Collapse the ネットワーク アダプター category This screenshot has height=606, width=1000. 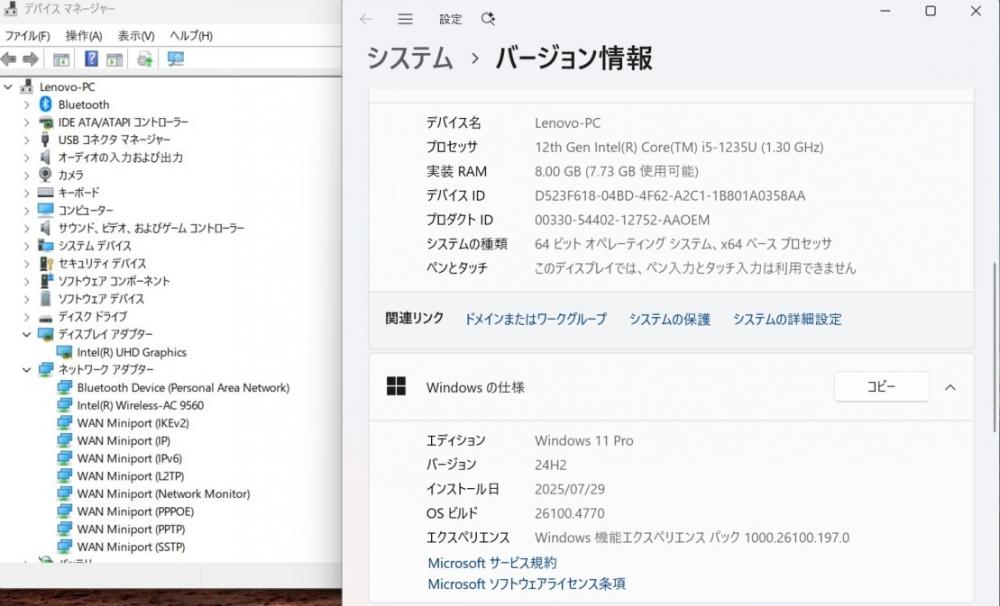point(26,369)
